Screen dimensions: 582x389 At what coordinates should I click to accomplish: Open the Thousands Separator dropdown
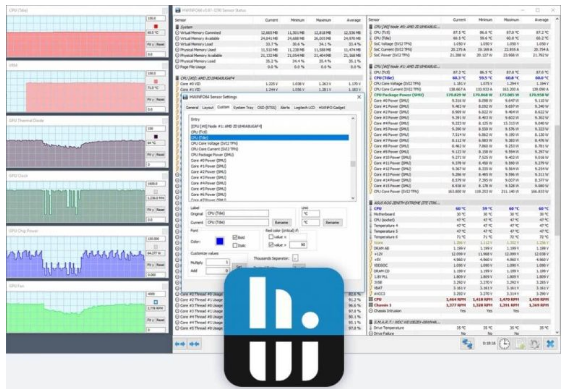(295, 258)
